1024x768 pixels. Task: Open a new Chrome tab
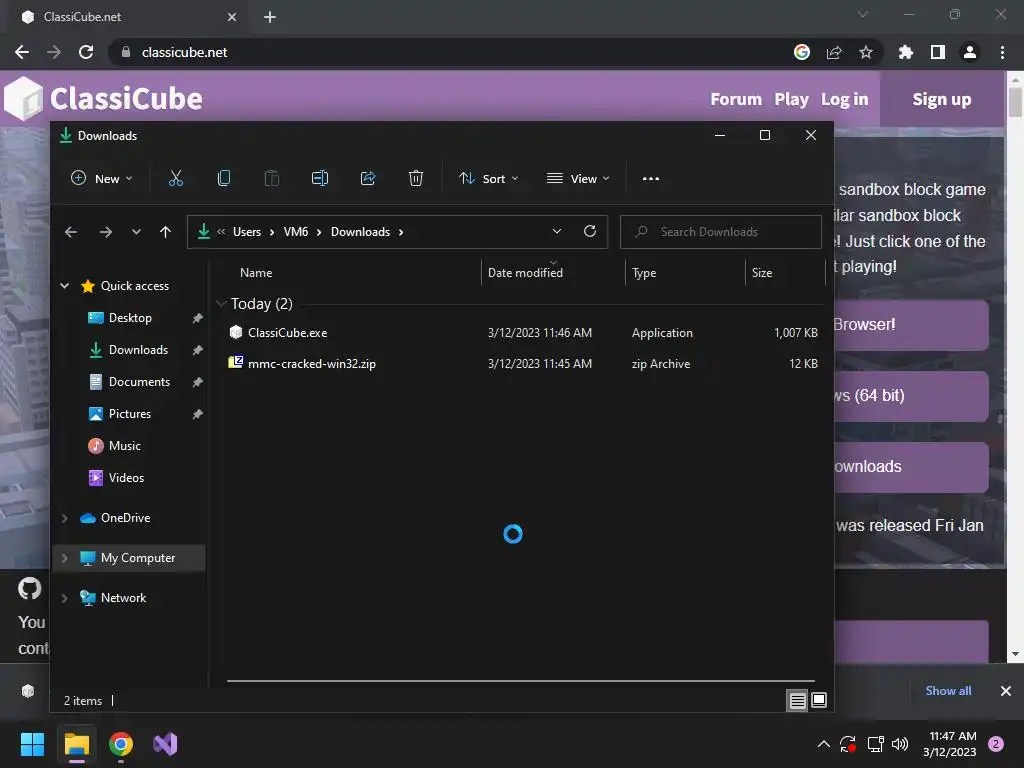click(x=270, y=17)
